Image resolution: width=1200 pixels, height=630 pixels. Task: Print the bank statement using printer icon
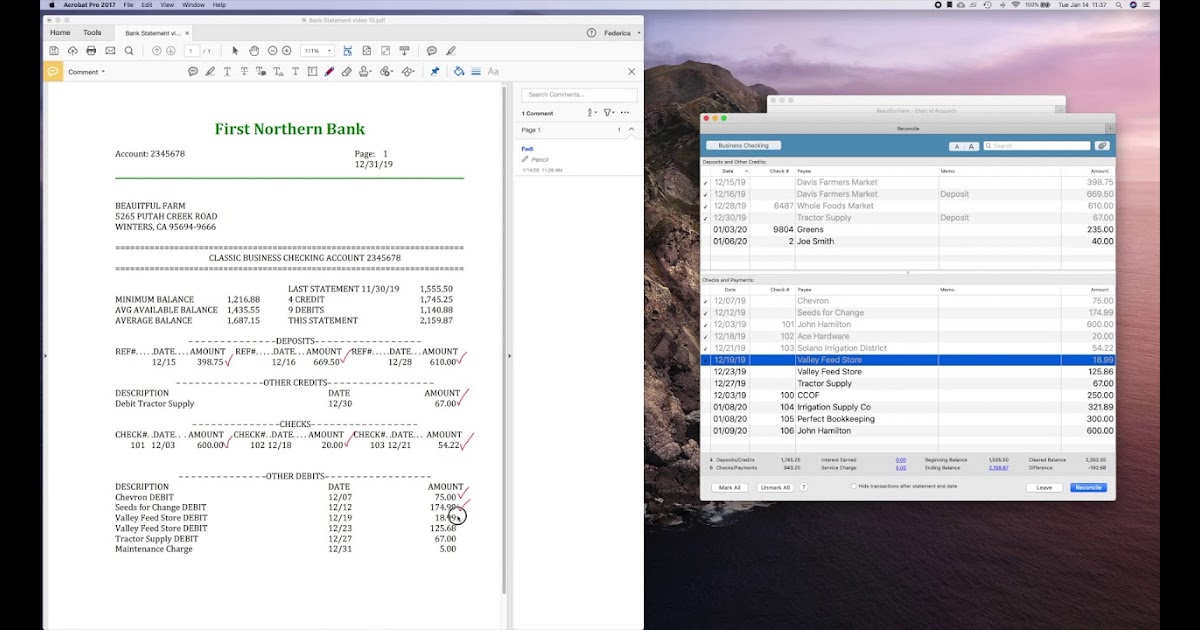pos(91,51)
